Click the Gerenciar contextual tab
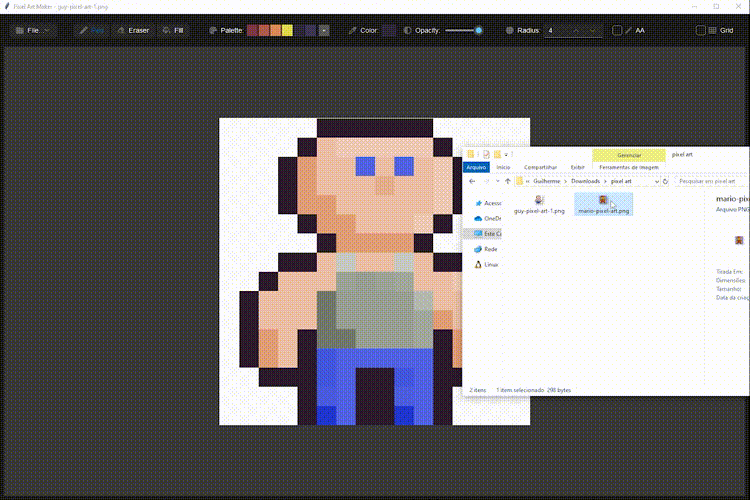Screen dimensions: 750x500 629,155
